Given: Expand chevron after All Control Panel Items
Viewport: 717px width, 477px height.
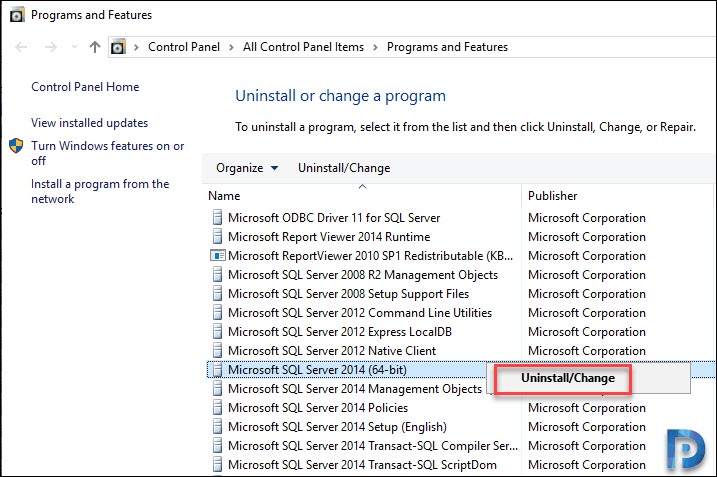Looking at the screenshot, I should [375, 47].
